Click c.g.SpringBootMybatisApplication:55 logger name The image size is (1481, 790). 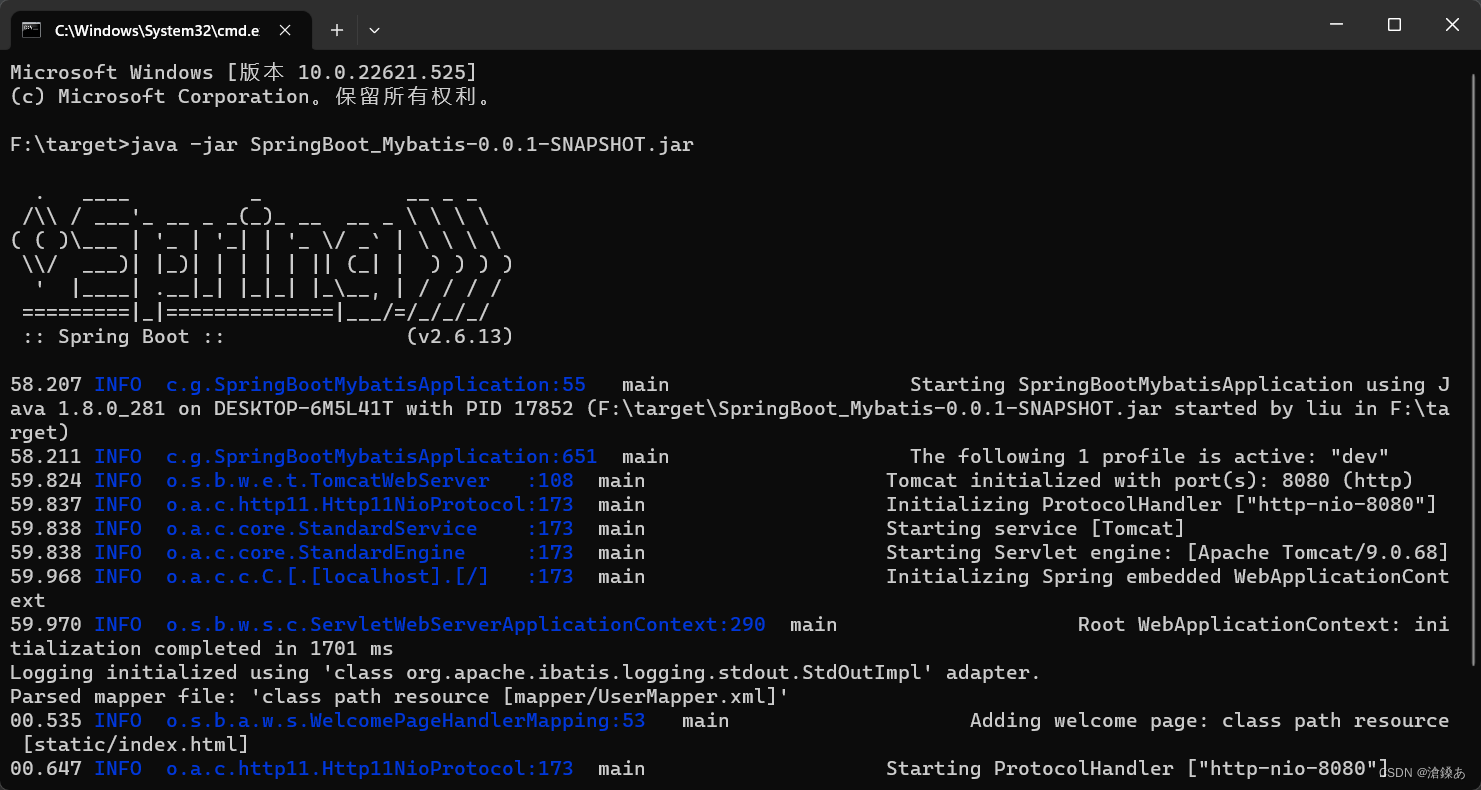(376, 385)
